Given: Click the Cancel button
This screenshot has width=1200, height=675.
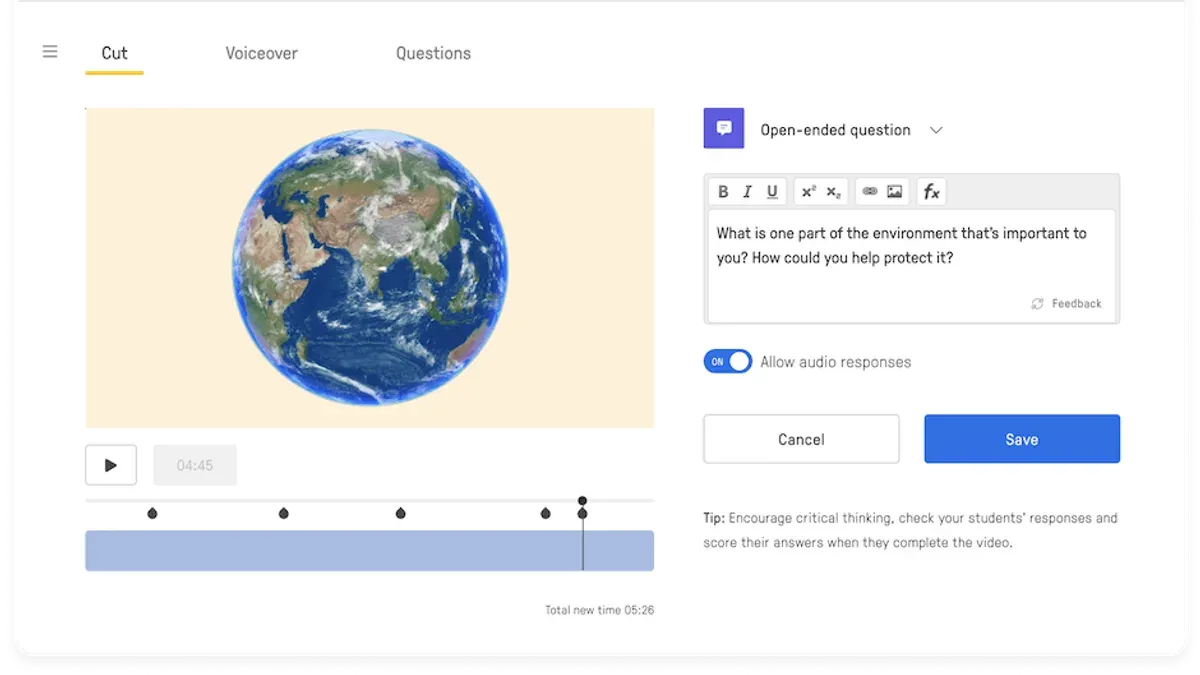Looking at the screenshot, I should pyautogui.click(x=801, y=439).
